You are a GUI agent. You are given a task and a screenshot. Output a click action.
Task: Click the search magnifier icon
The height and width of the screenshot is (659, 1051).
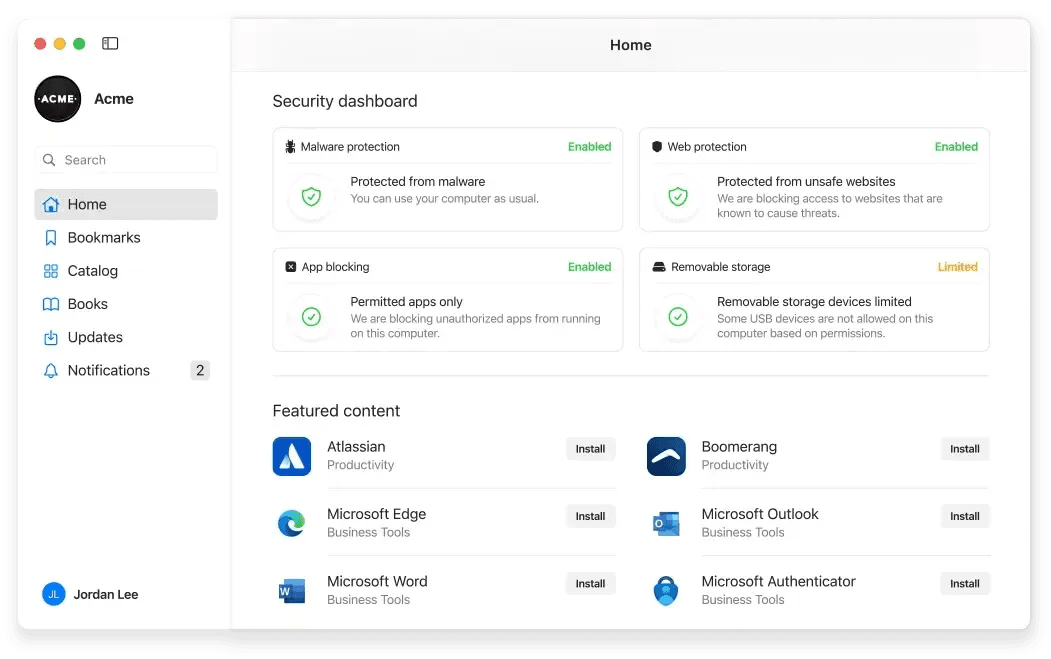point(49,160)
